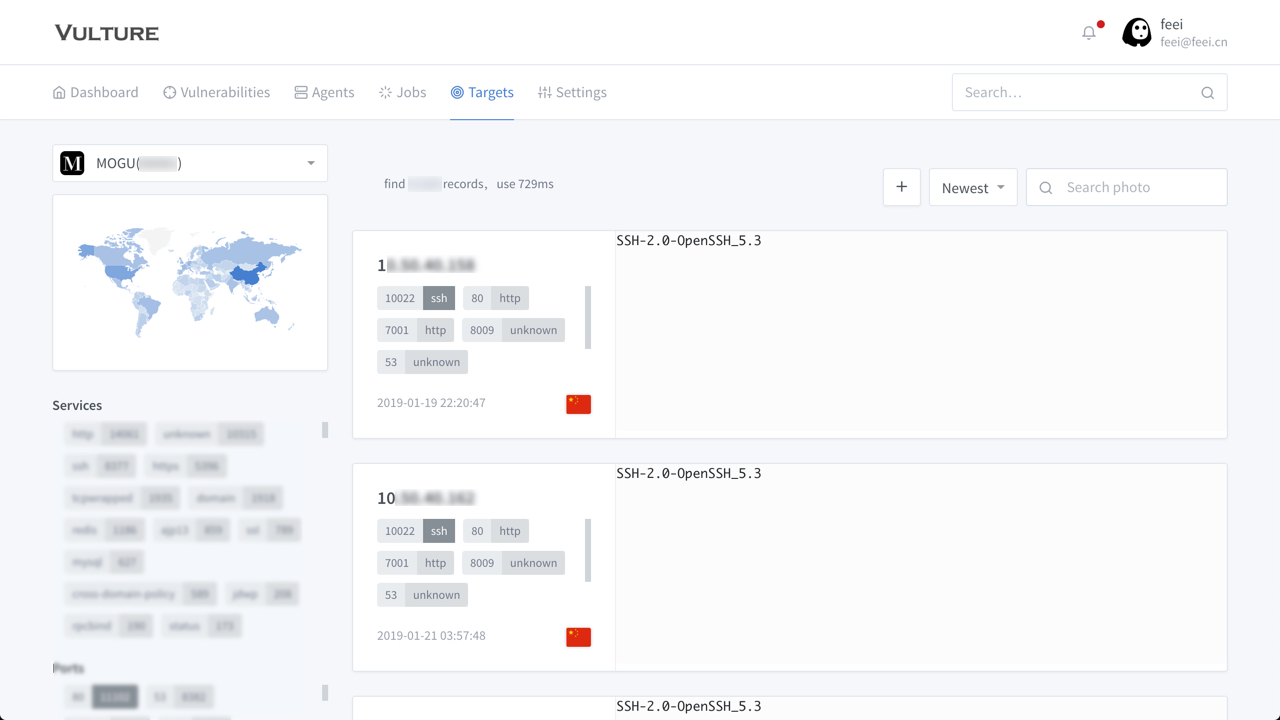Select 53 unknown tag in first card
Image resolution: width=1280 pixels, height=720 pixels.
pyautogui.click(x=422, y=362)
